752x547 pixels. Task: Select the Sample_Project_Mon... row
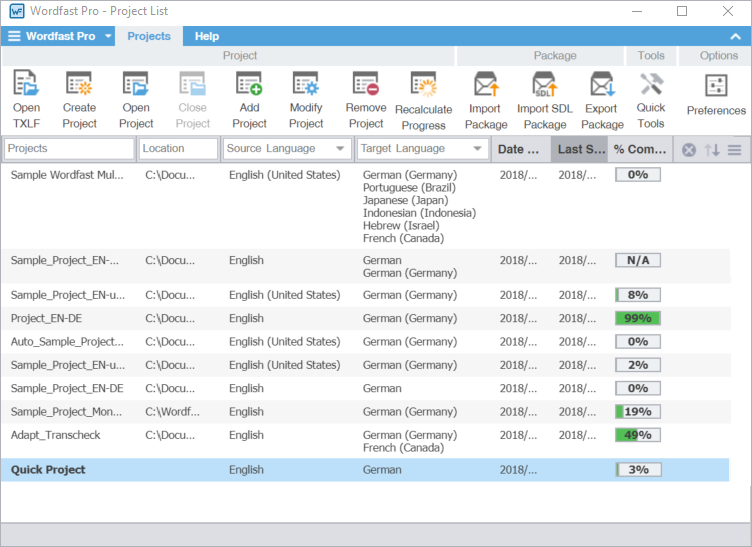coord(365,412)
